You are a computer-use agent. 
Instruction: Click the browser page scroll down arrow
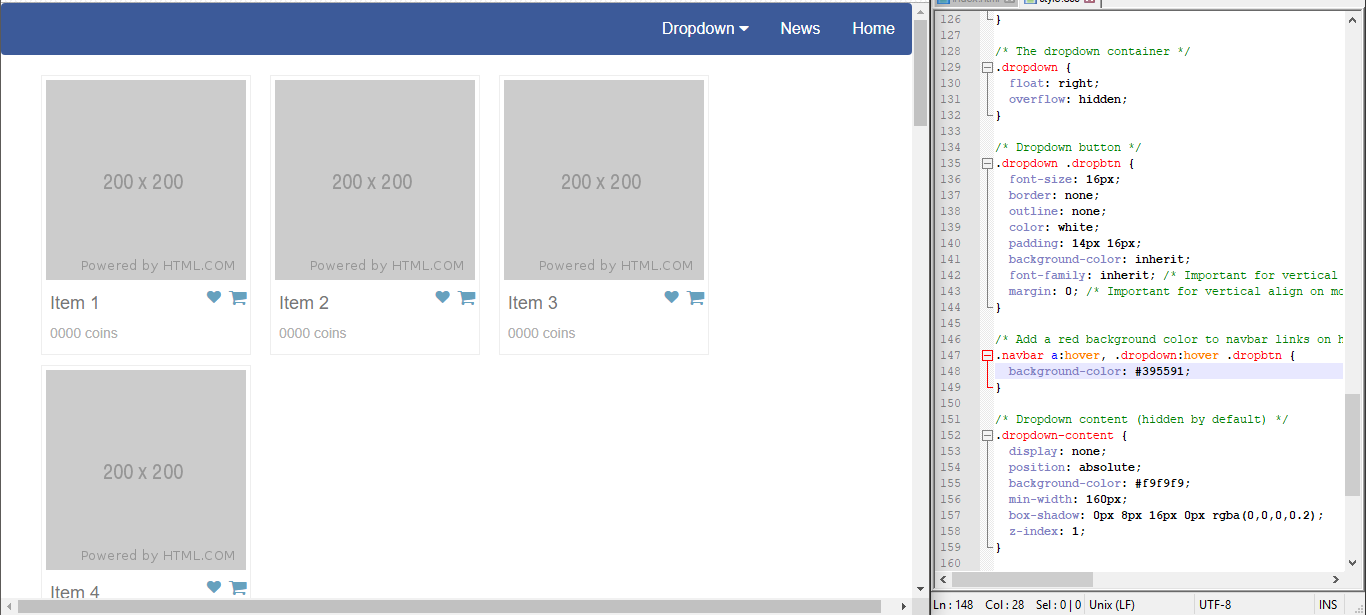pos(920,590)
